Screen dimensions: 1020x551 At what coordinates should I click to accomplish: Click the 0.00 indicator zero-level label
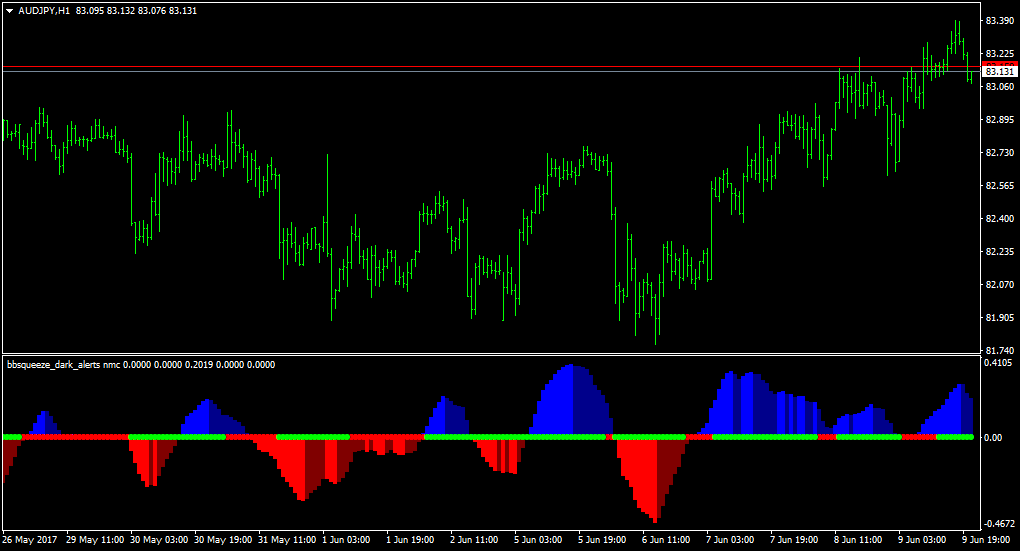[x=993, y=438]
